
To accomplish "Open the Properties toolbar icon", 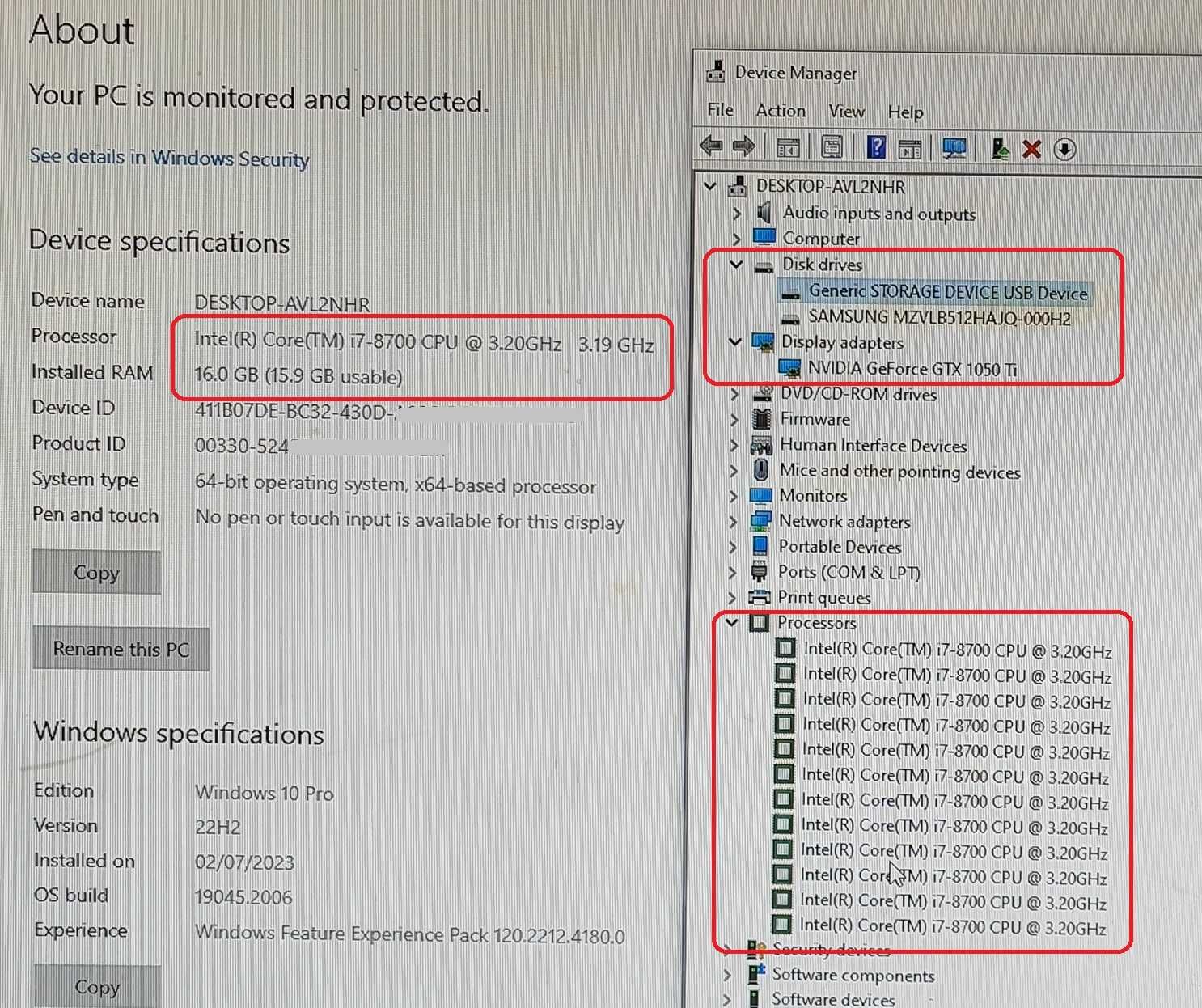I will (832, 147).
